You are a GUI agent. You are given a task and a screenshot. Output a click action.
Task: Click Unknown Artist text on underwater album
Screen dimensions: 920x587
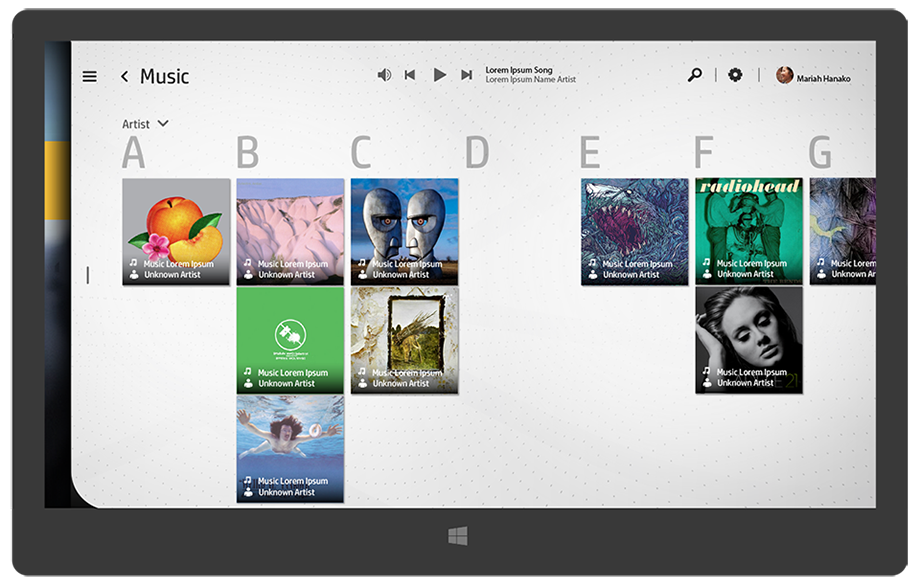(x=287, y=492)
